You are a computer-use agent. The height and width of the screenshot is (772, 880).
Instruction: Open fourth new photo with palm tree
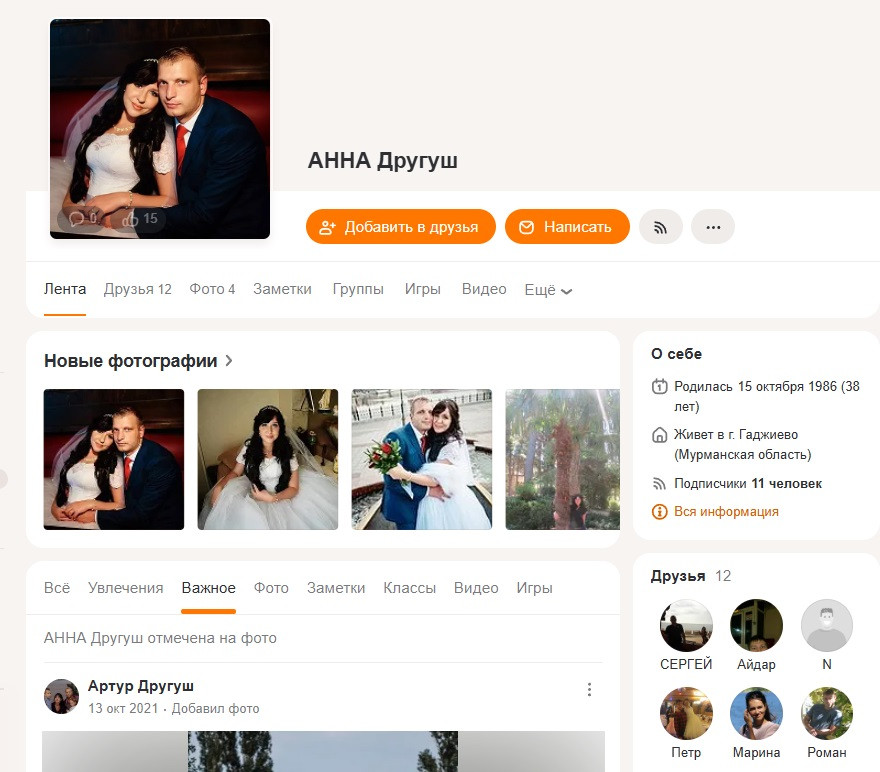click(562, 459)
